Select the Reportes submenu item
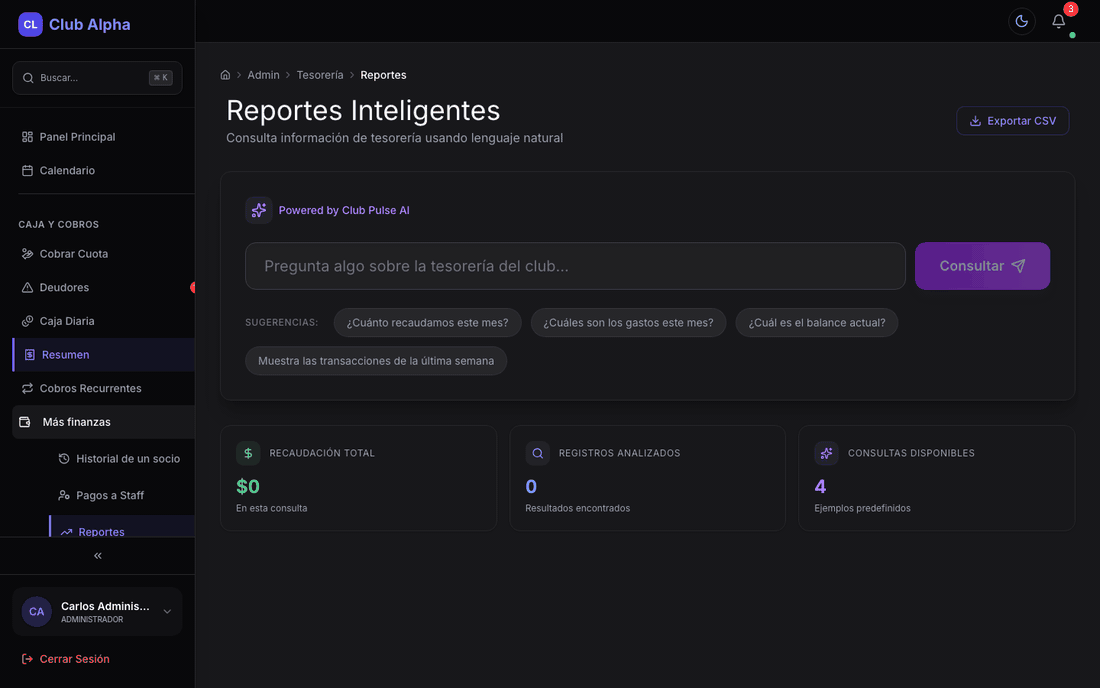The width and height of the screenshot is (1100, 688). point(121,527)
